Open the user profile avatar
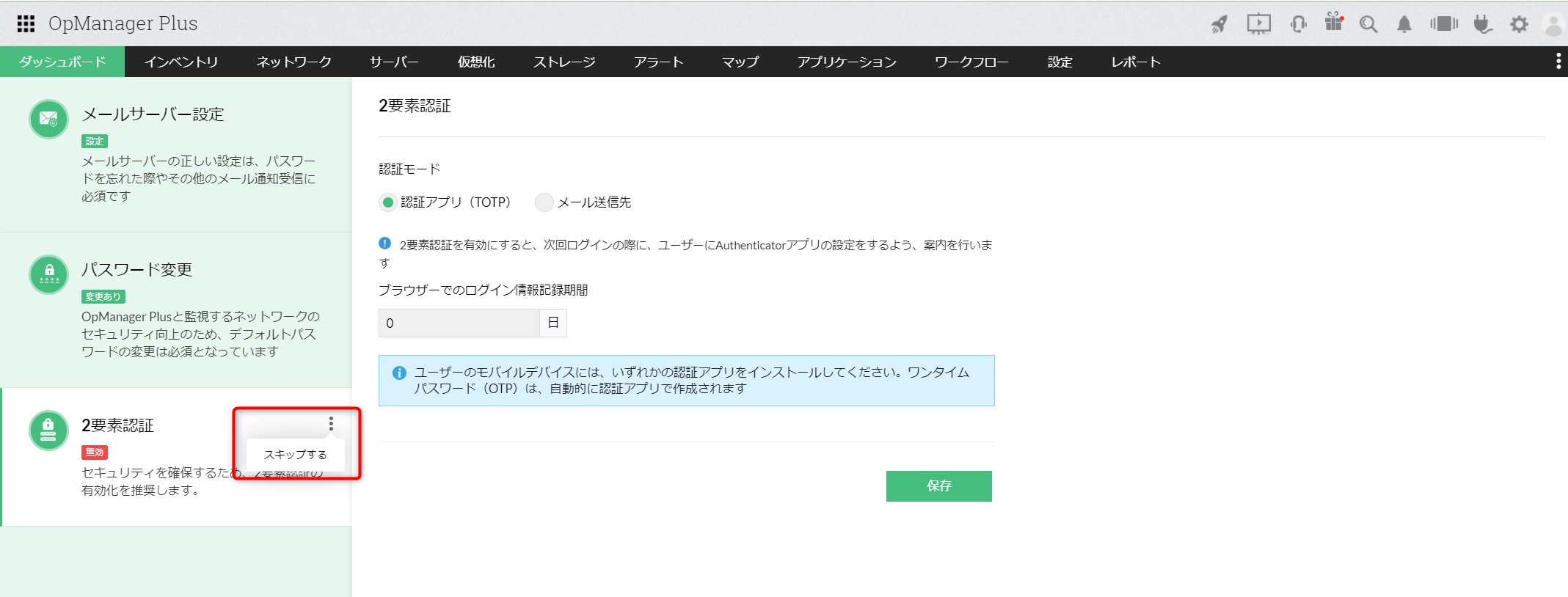The width and height of the screenshot is (1568, 597). pyautogui.click(x=1553, y=24)
